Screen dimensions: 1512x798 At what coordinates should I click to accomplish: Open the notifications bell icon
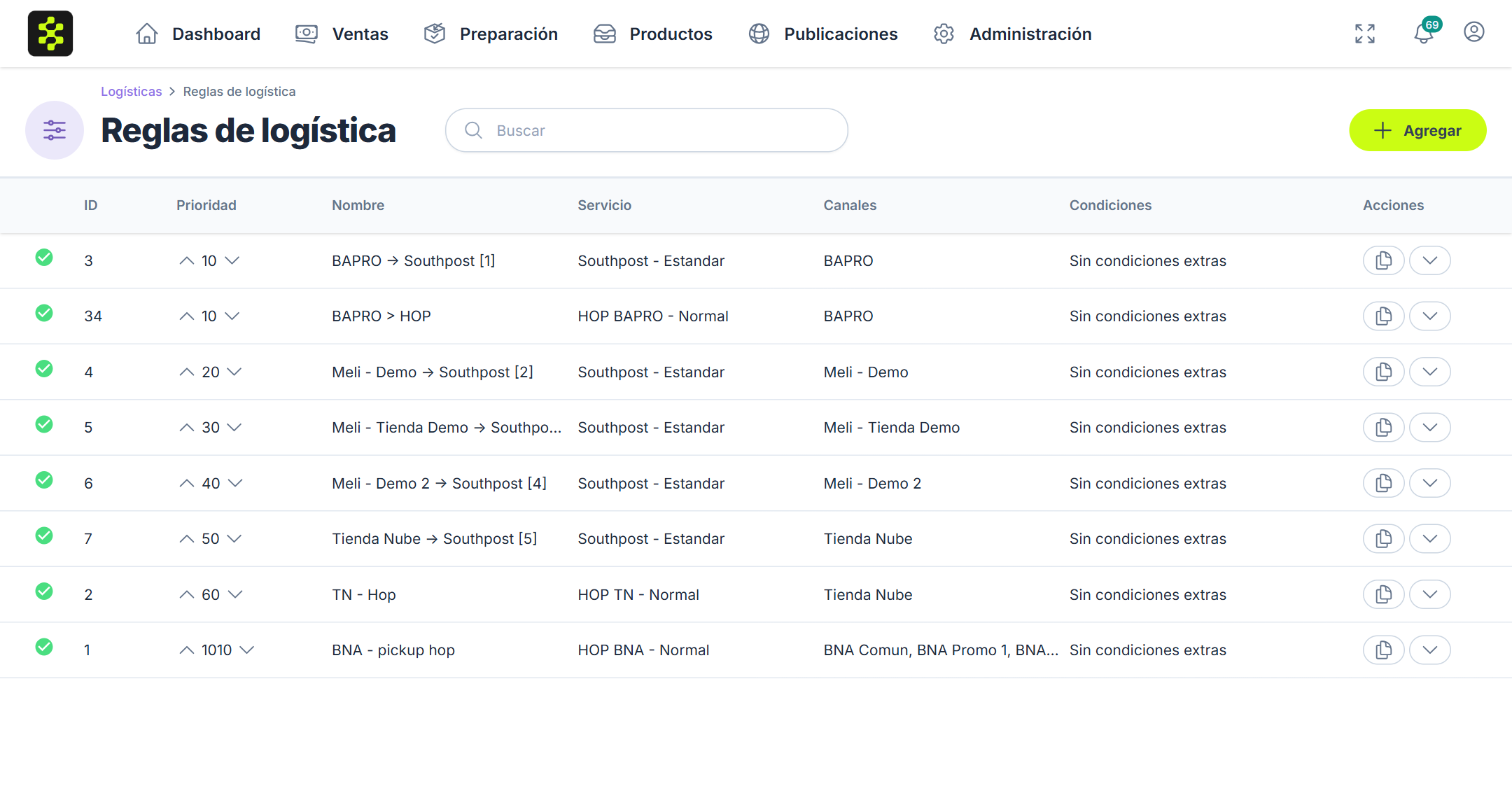tap(1424, 33)
